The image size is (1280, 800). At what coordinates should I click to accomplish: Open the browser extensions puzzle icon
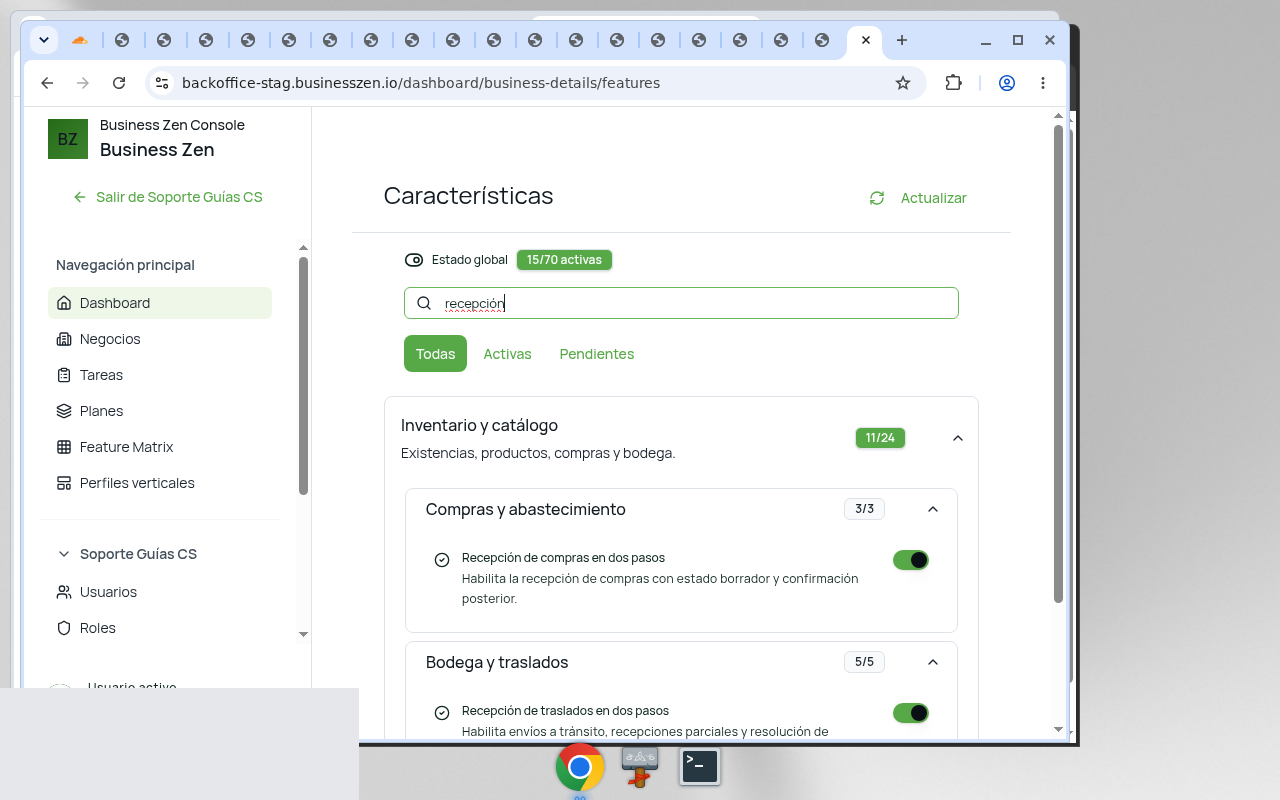(953, 83)
